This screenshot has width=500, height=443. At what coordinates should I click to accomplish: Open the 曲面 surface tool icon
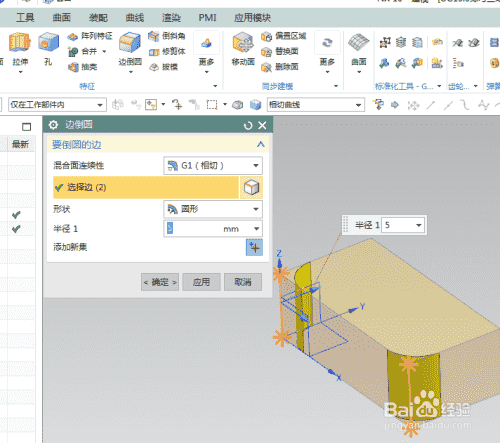coord(359,43)
